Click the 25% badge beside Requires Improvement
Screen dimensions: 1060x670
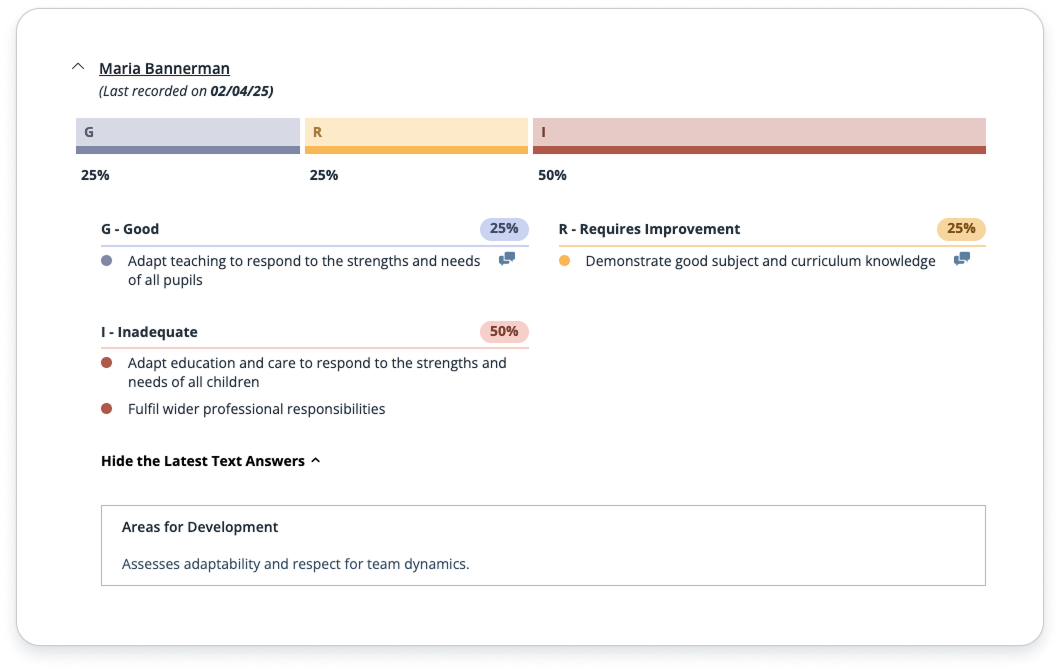[x=961, y=229]
